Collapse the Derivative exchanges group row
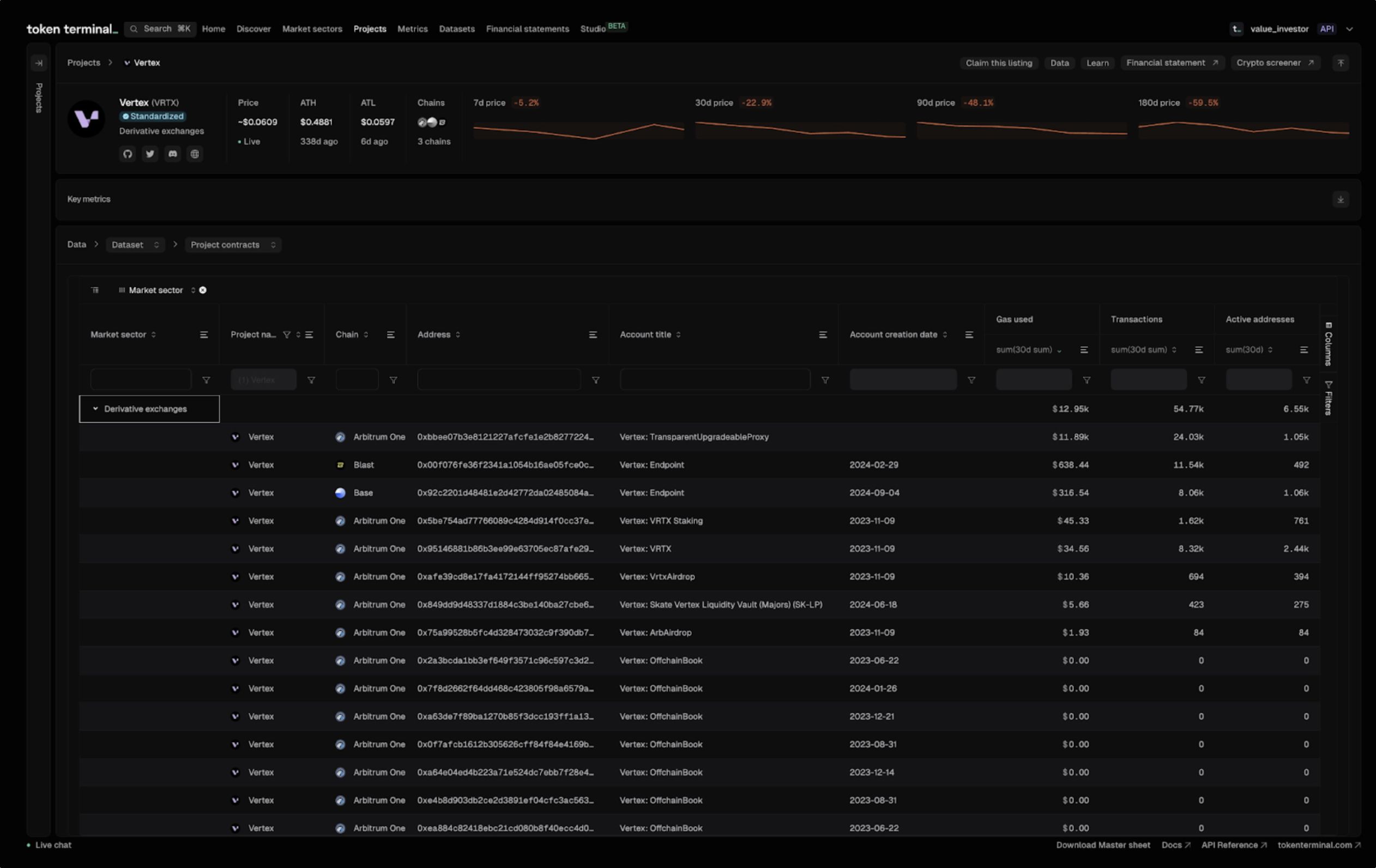Viewport: 1376px width, 868px height. tap(95, 409)
